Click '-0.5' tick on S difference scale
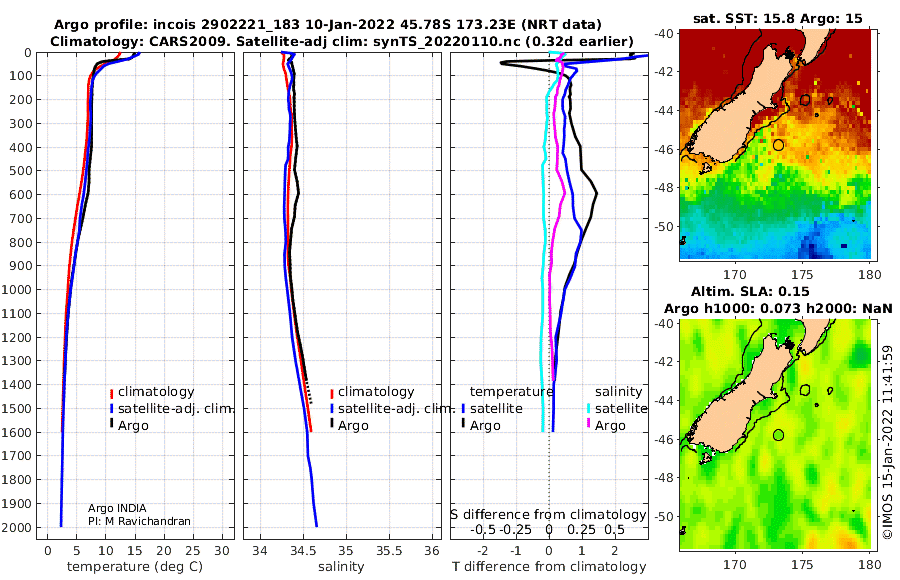 coord(483,530)
